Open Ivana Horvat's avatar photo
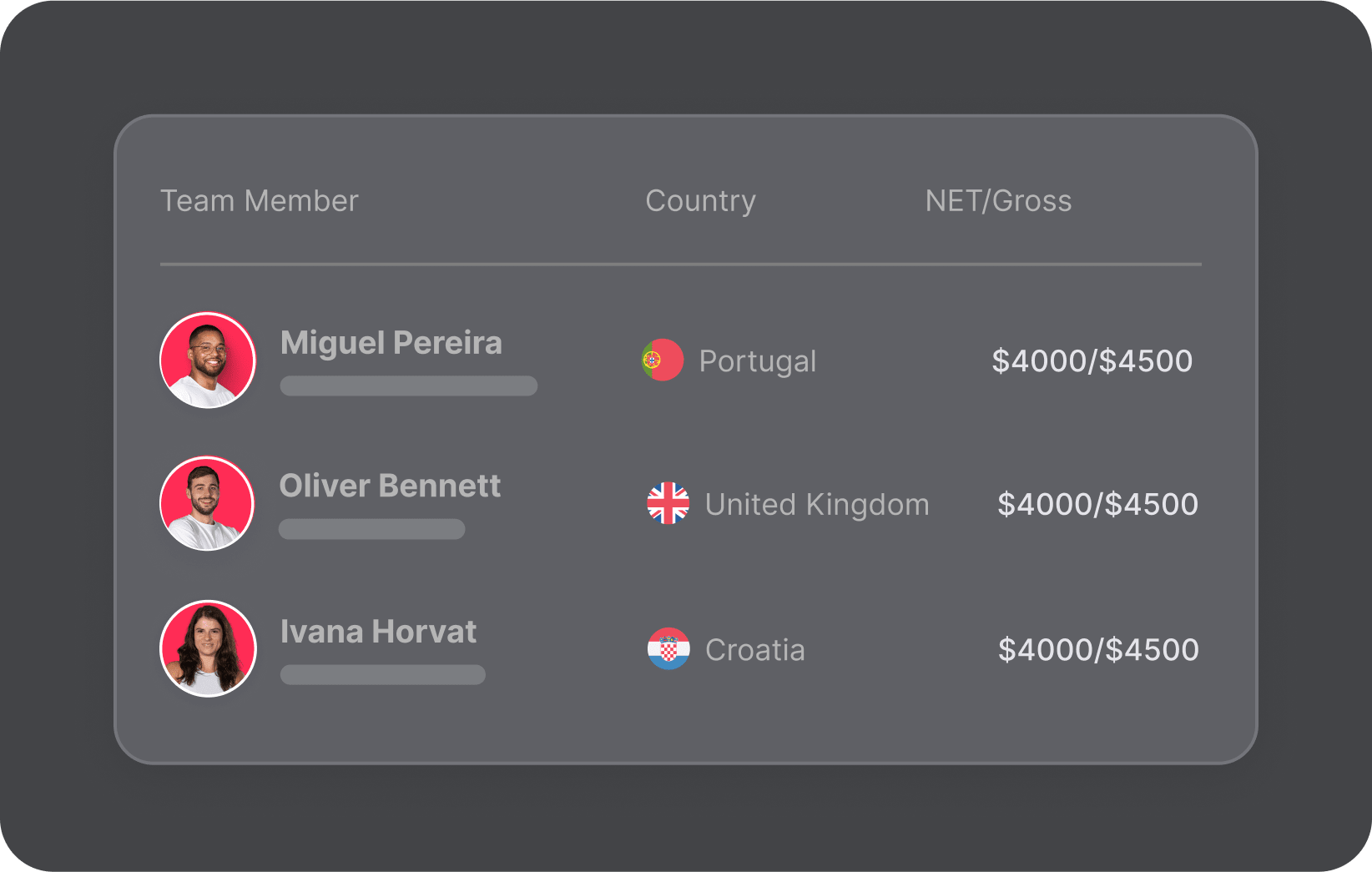 [208, 648]
